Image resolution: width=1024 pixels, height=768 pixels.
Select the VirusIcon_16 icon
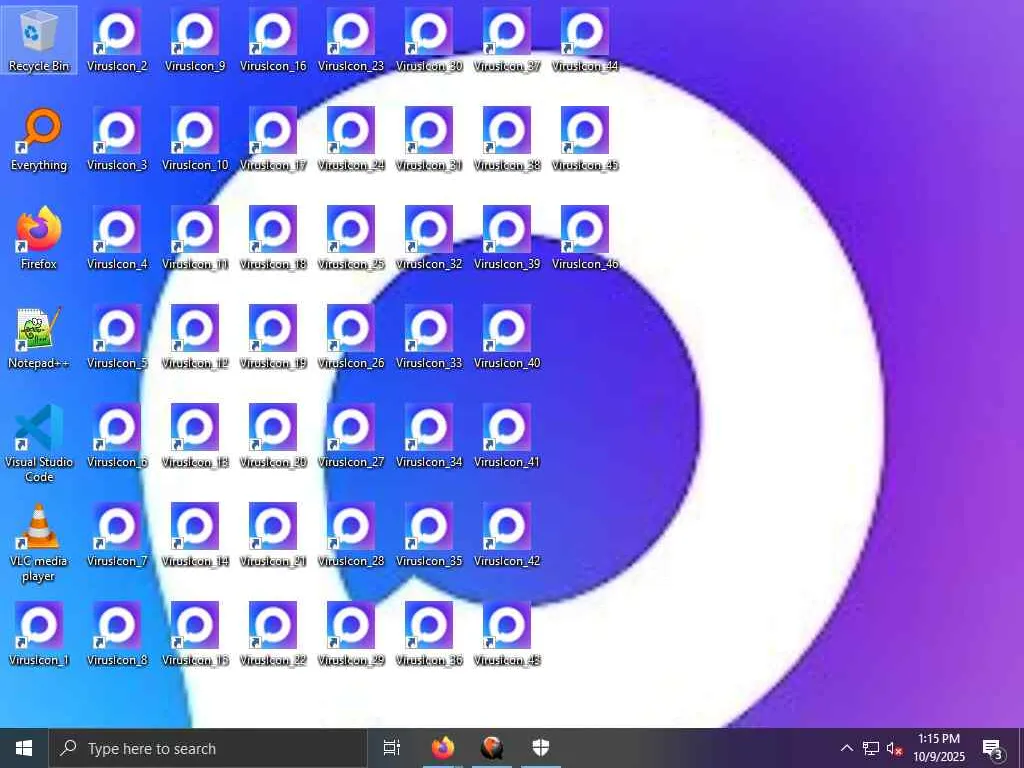coord(273,40)
